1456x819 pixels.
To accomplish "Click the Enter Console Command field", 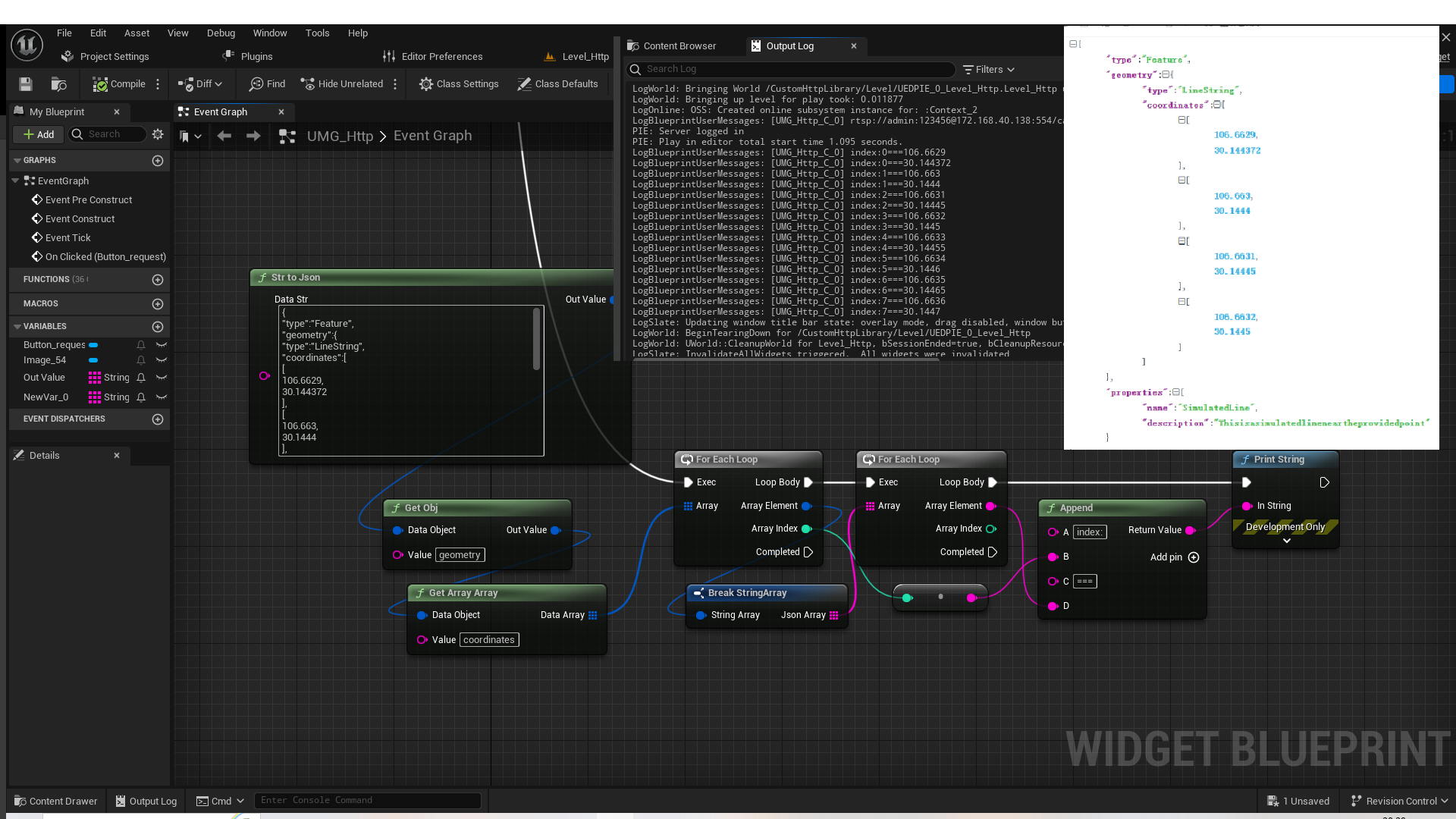I will point(367,801).
